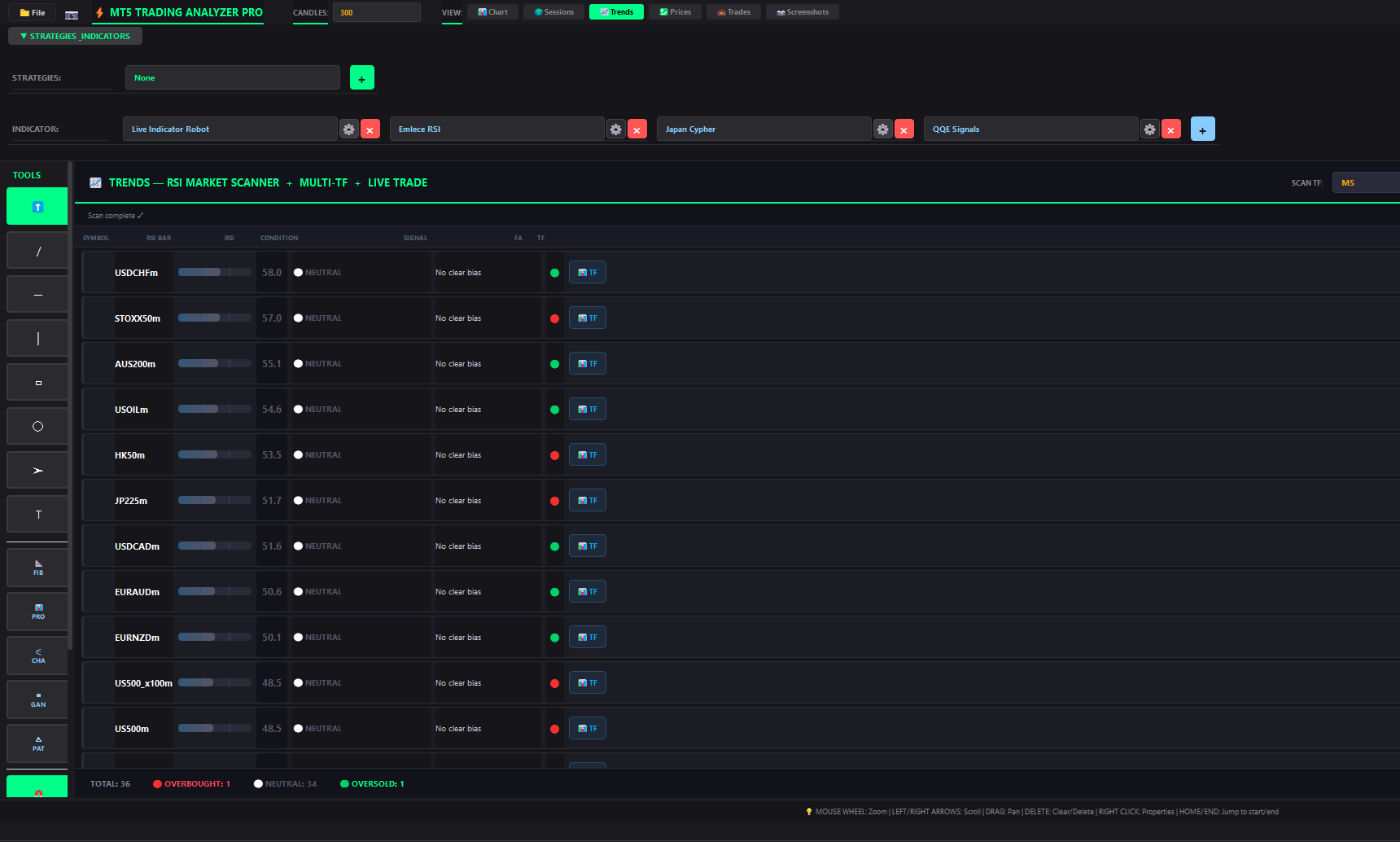Image resolution: width=1400 pixels, height=842 pixels.
Task: Select the vertical line tool
Action: (x=37, y=339)
